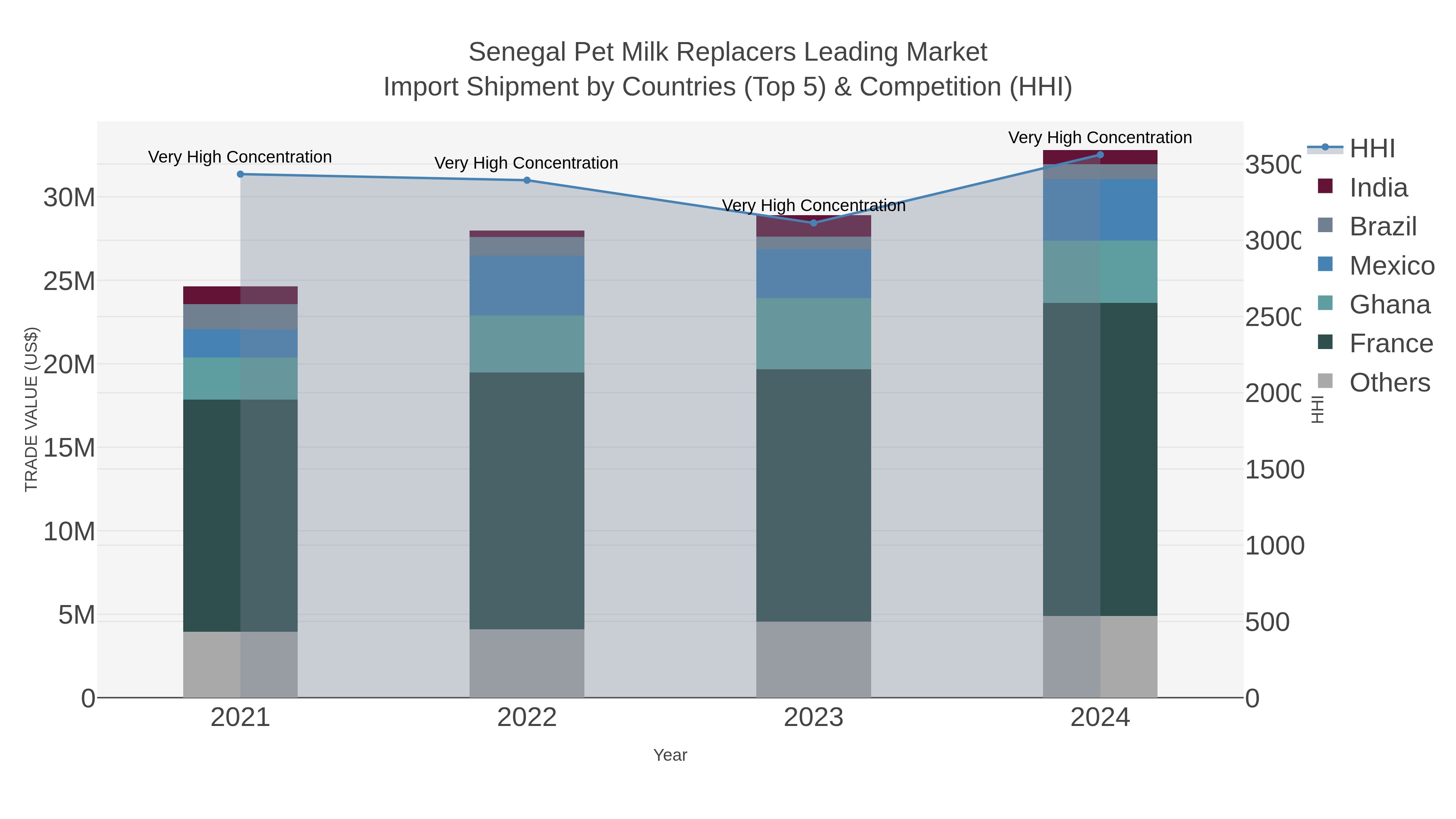Select Ghana segment in the 2024 bar

(1100, 272)
